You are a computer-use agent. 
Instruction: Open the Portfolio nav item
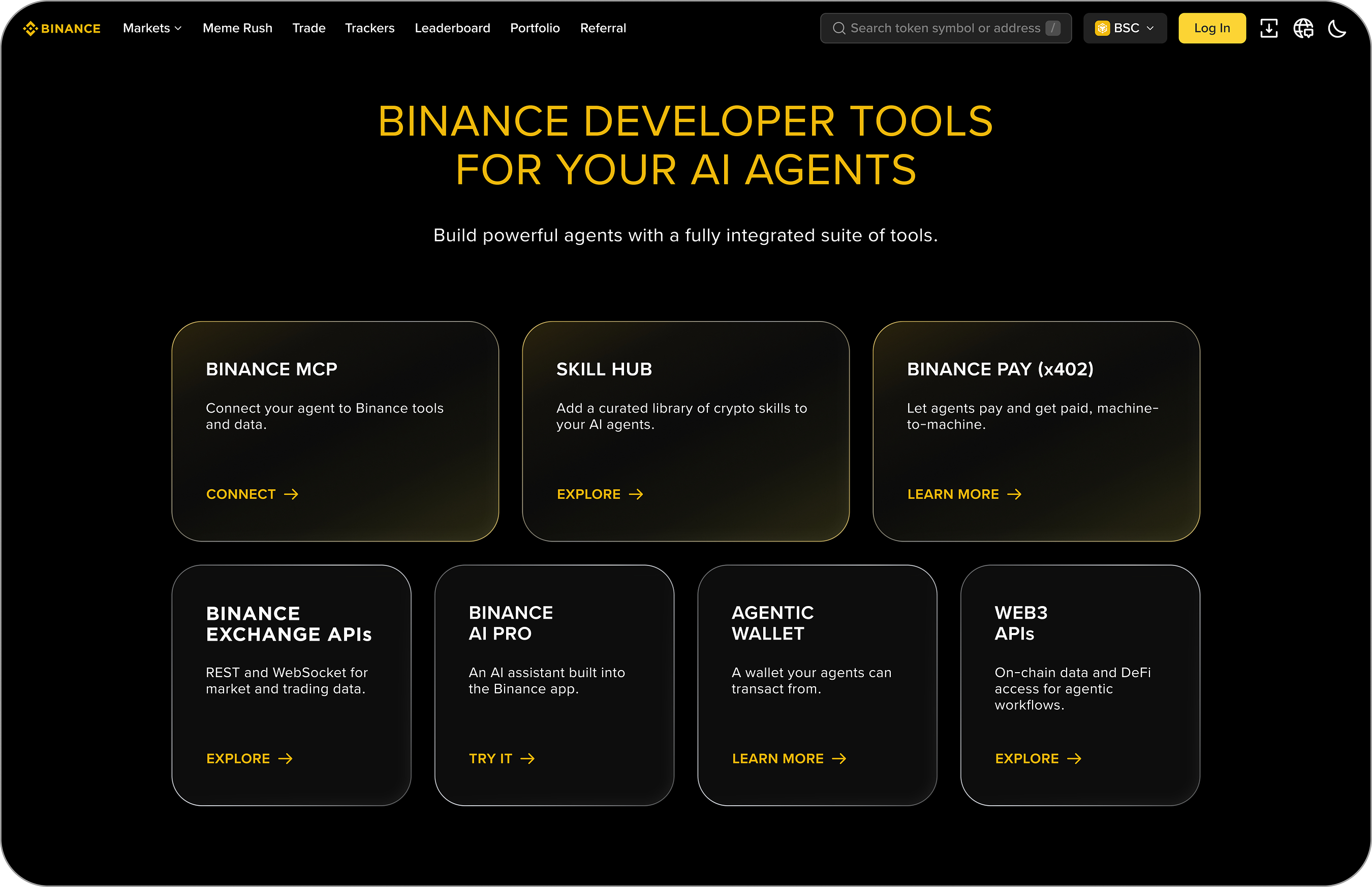coord(535,28)
